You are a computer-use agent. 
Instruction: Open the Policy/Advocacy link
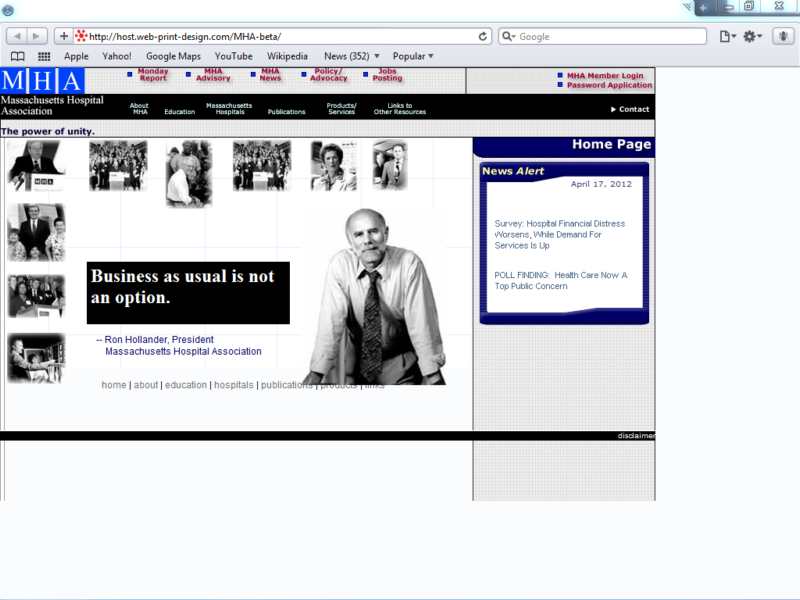pos(329,74)
